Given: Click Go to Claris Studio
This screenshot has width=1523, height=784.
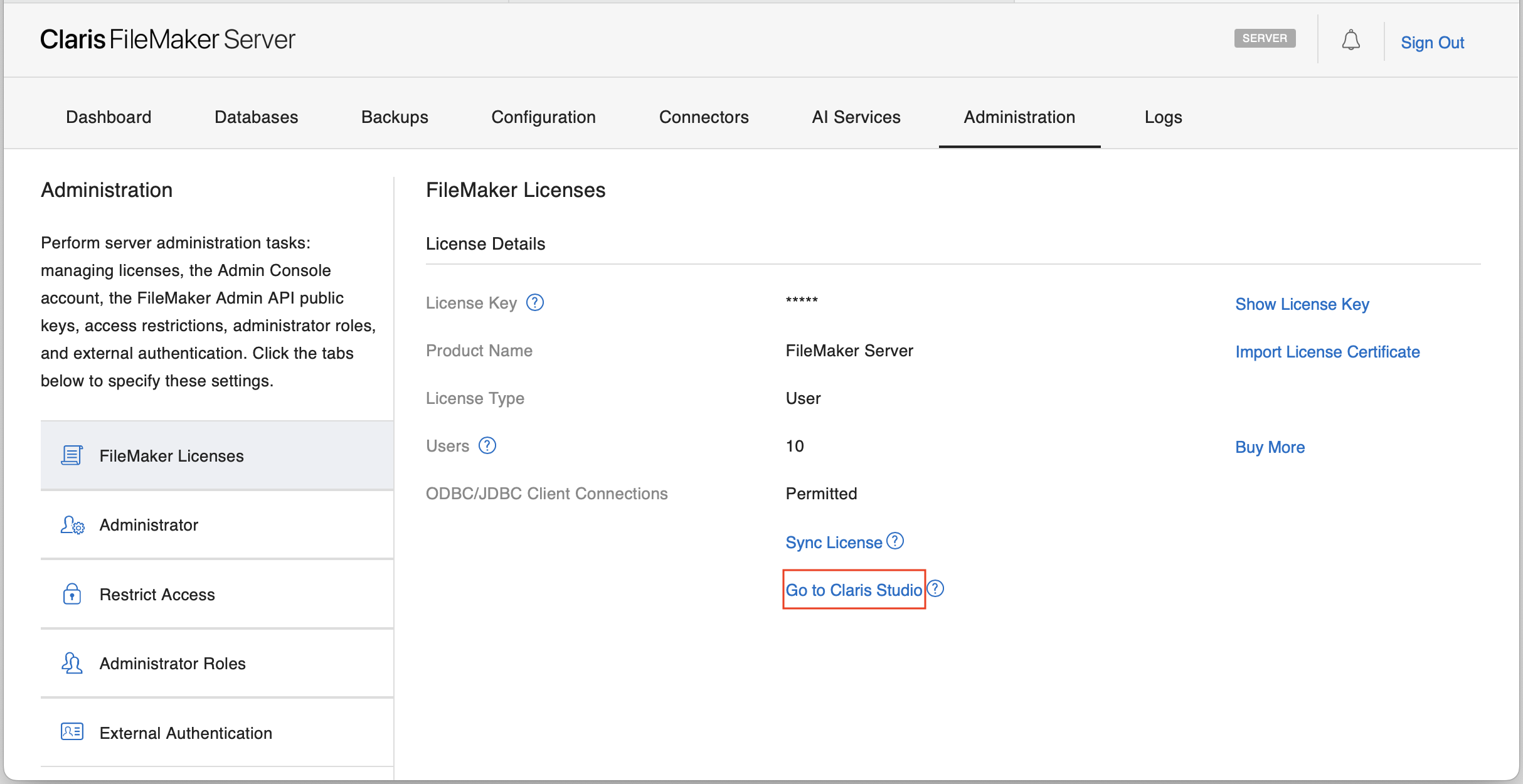Looking at the screenshot, I should (x=853, y=590).
